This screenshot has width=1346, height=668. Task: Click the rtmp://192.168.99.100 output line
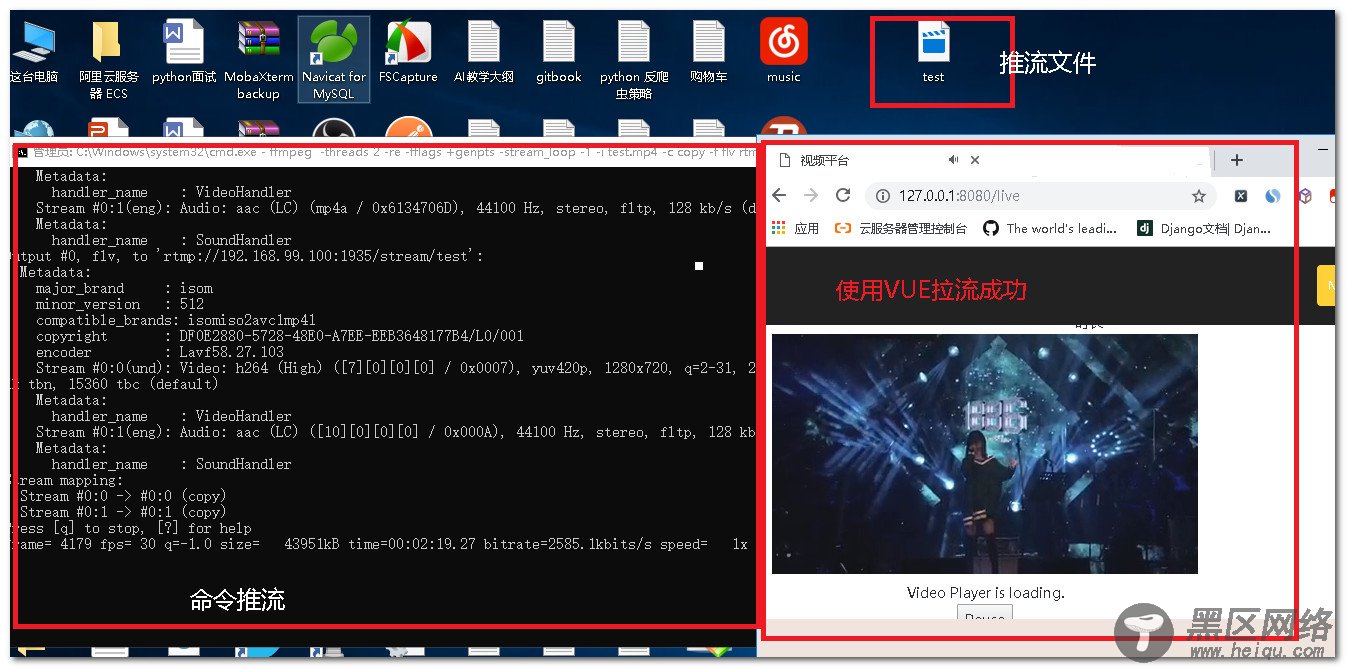[248, 256]
